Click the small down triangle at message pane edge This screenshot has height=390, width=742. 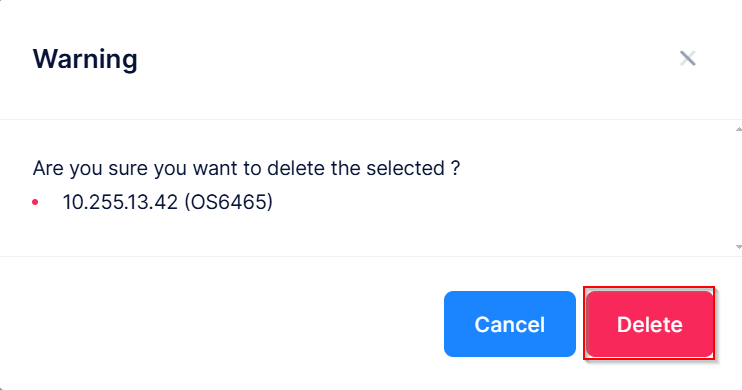(x=739, y=247)
